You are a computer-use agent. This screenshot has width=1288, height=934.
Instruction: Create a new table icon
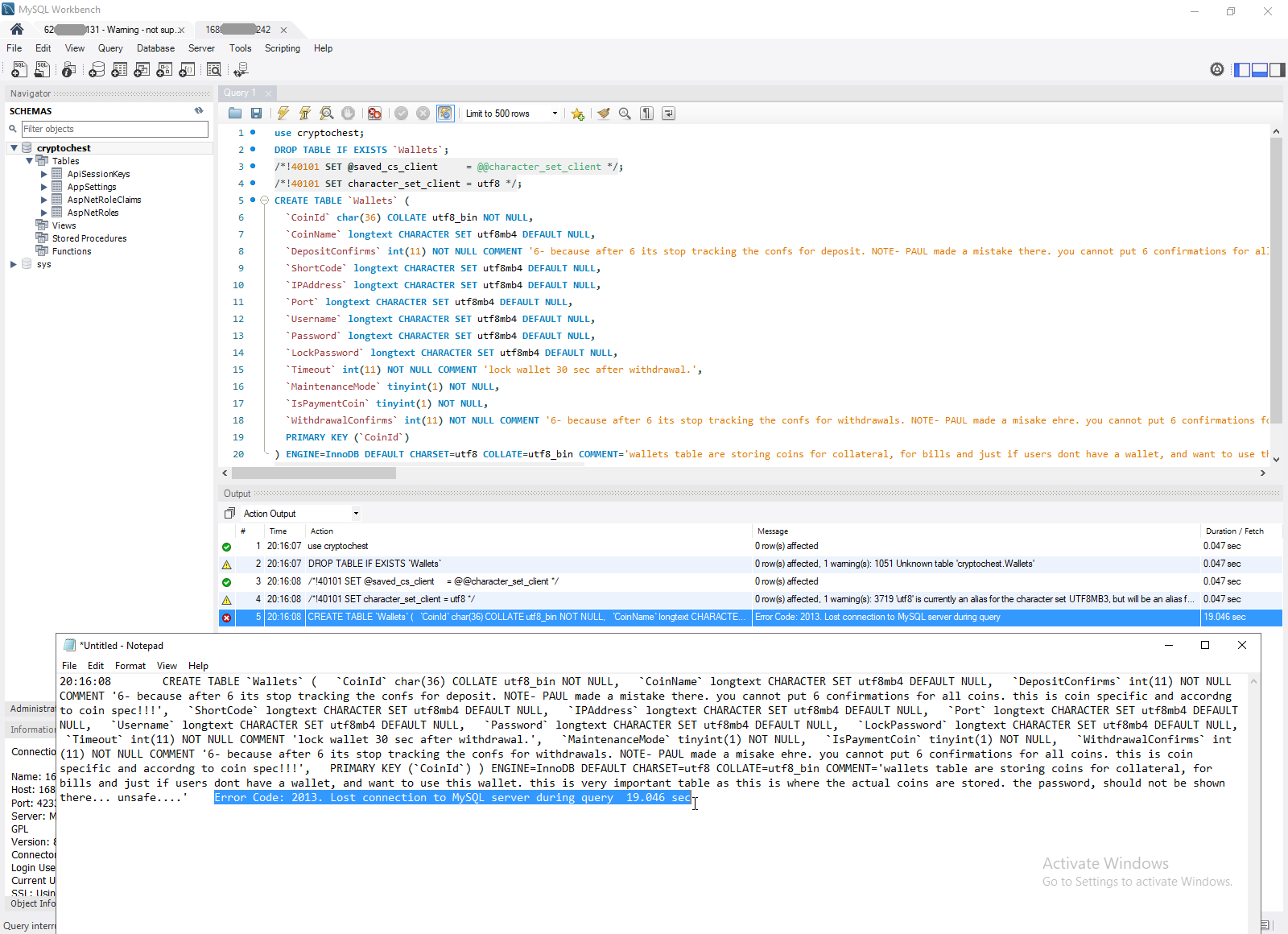[x=119, y=70]
